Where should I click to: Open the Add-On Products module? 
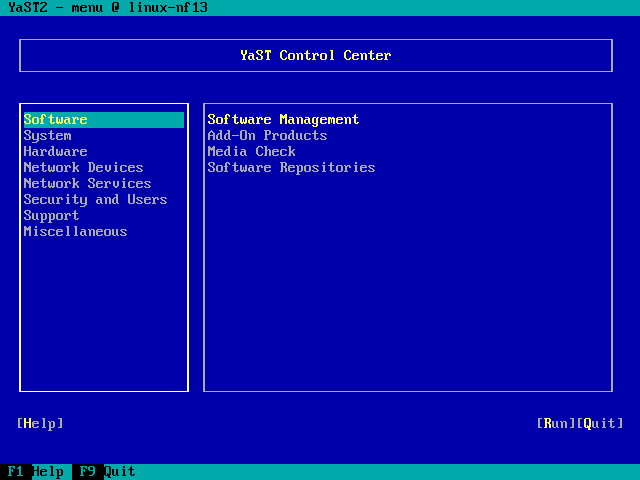point(267,136)
